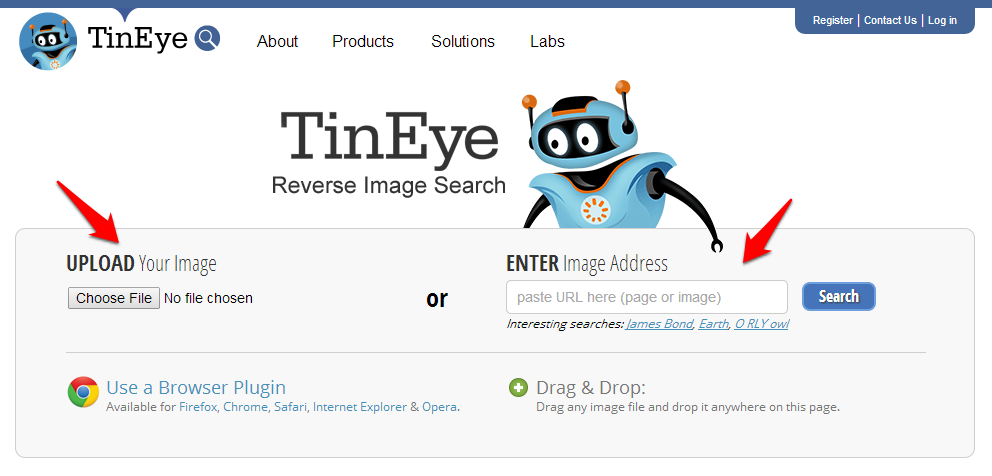Viewport: 992px width, 476px height.
Task: Click the TinEye robot logo icon in header
Action: coord(48,42)
